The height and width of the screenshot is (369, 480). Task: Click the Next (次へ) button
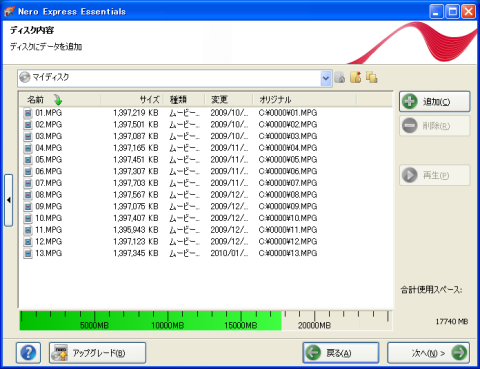428,353
